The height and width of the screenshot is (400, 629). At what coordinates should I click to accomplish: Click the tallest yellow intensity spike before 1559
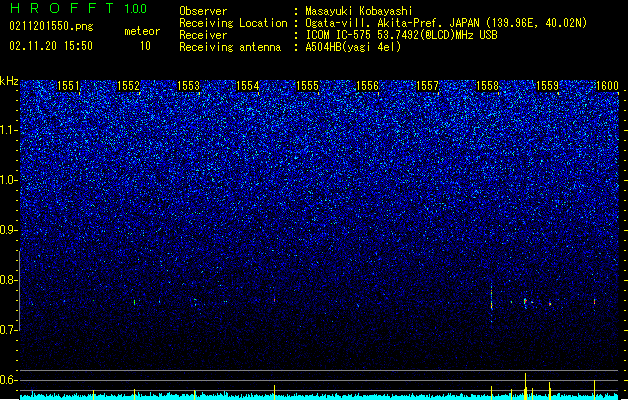point(526,386)
